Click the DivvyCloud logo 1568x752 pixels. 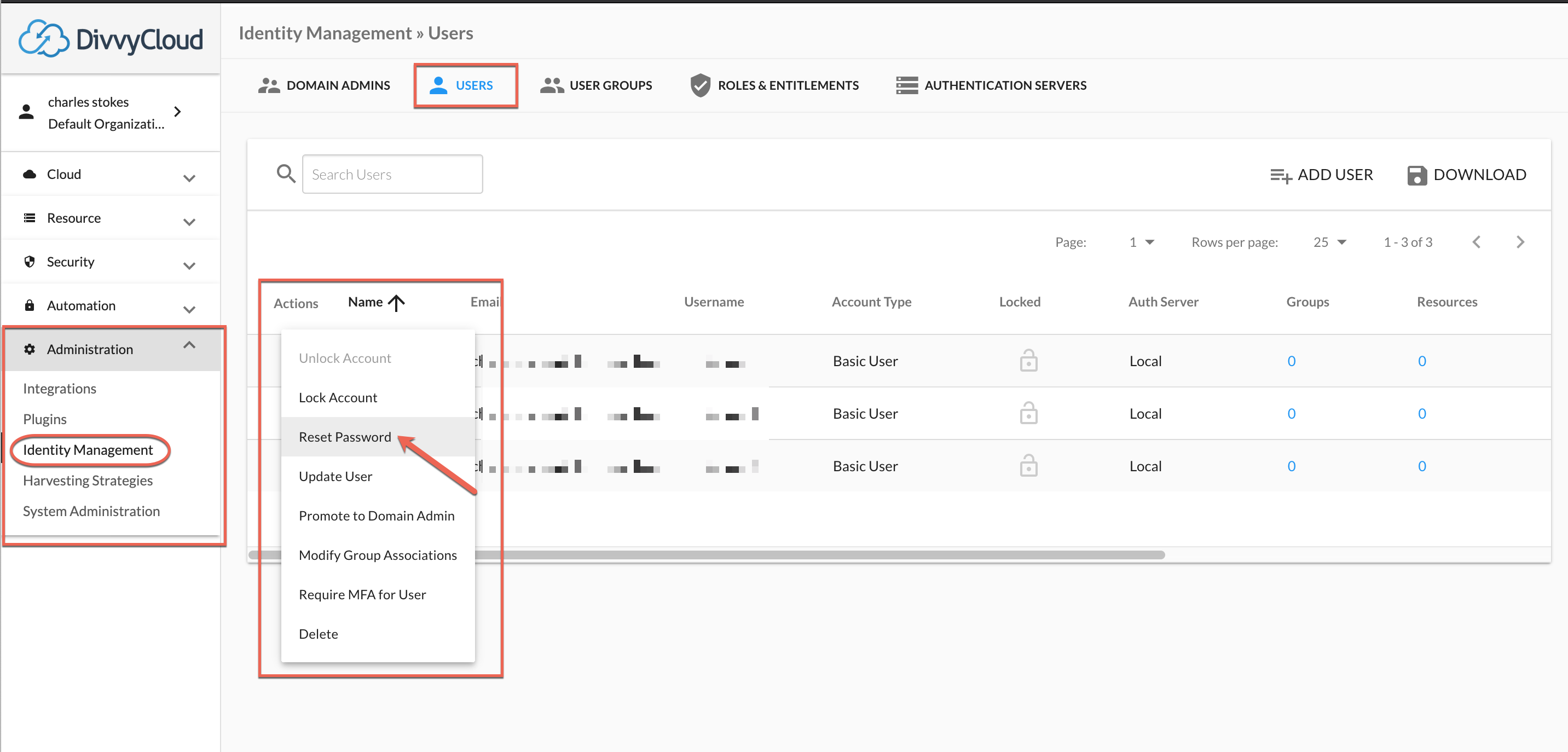coord(111,39)
